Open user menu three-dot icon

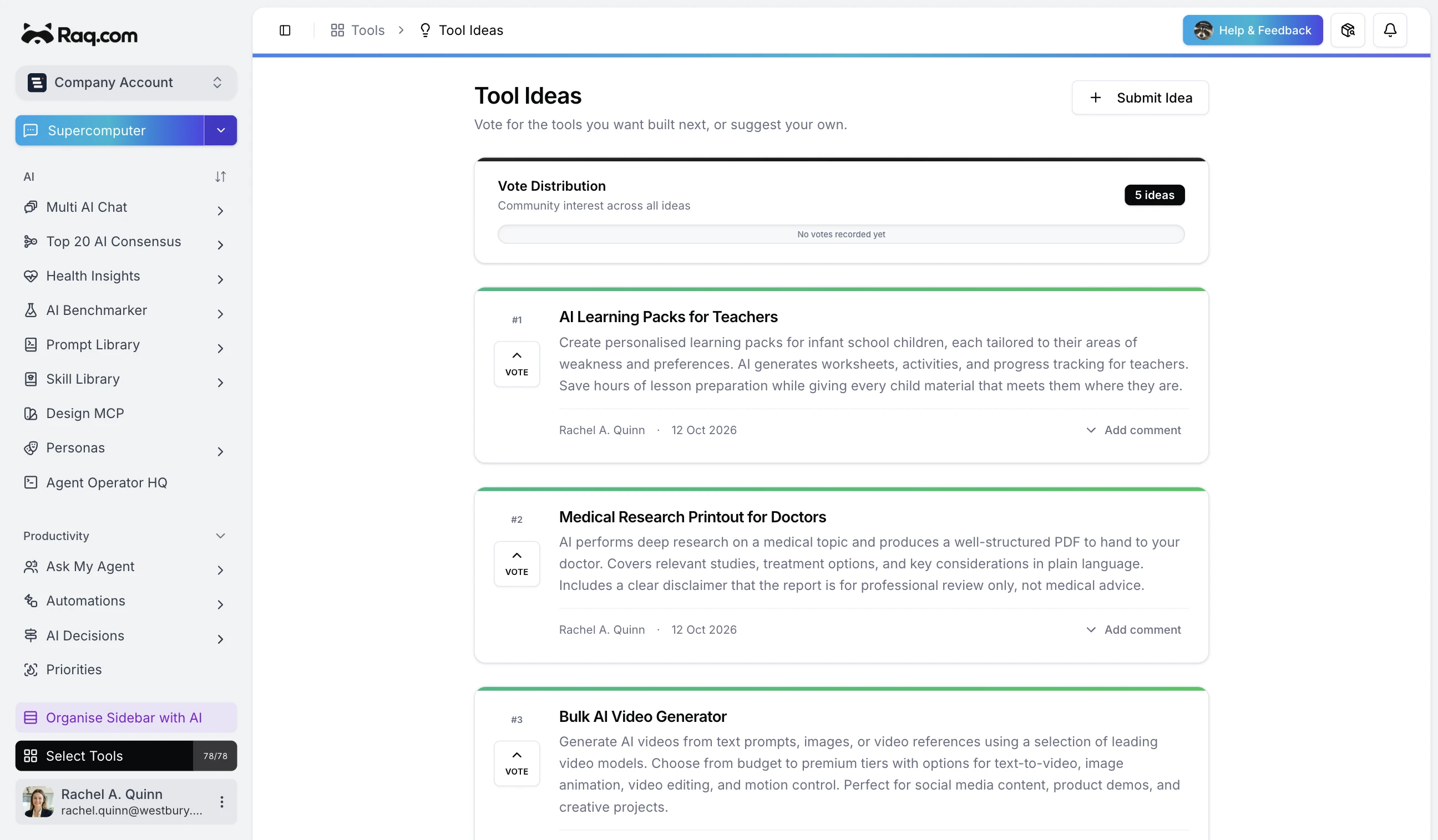[221, 802]
